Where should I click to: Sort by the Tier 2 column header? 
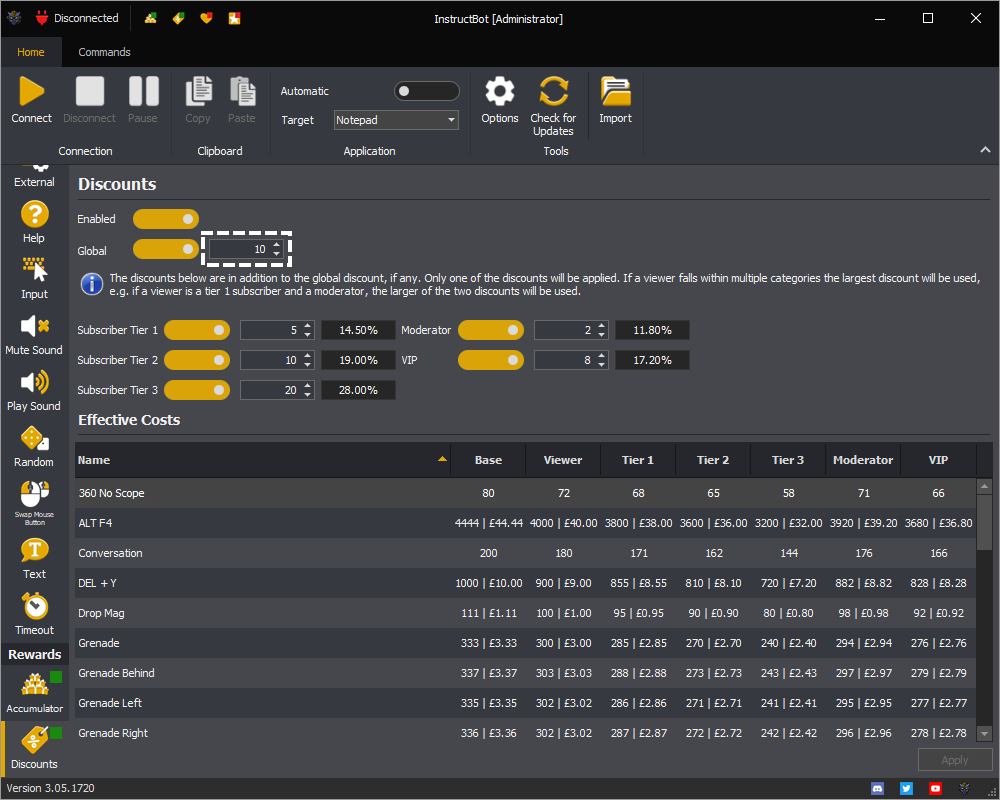(713, 460)
